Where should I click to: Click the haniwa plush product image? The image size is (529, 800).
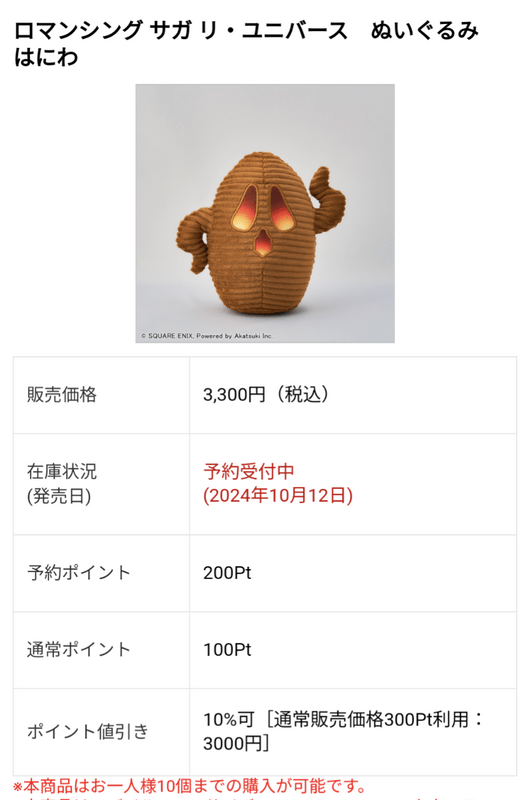(265, 213)
